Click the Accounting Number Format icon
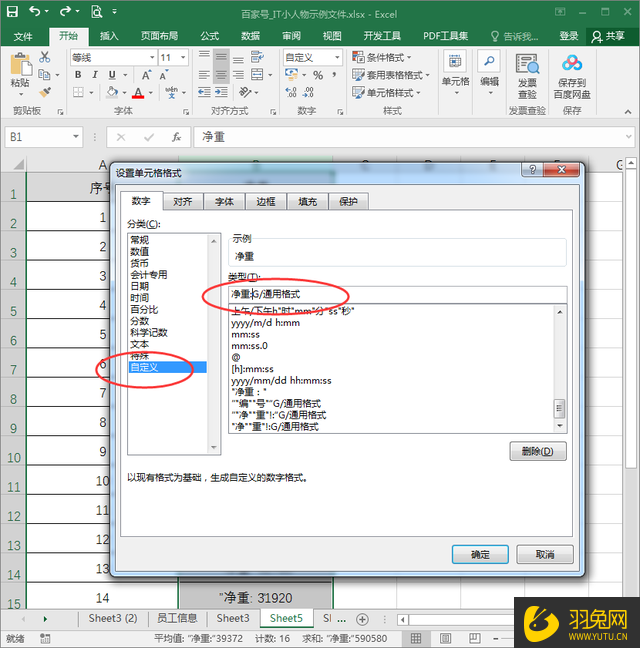 291,75
